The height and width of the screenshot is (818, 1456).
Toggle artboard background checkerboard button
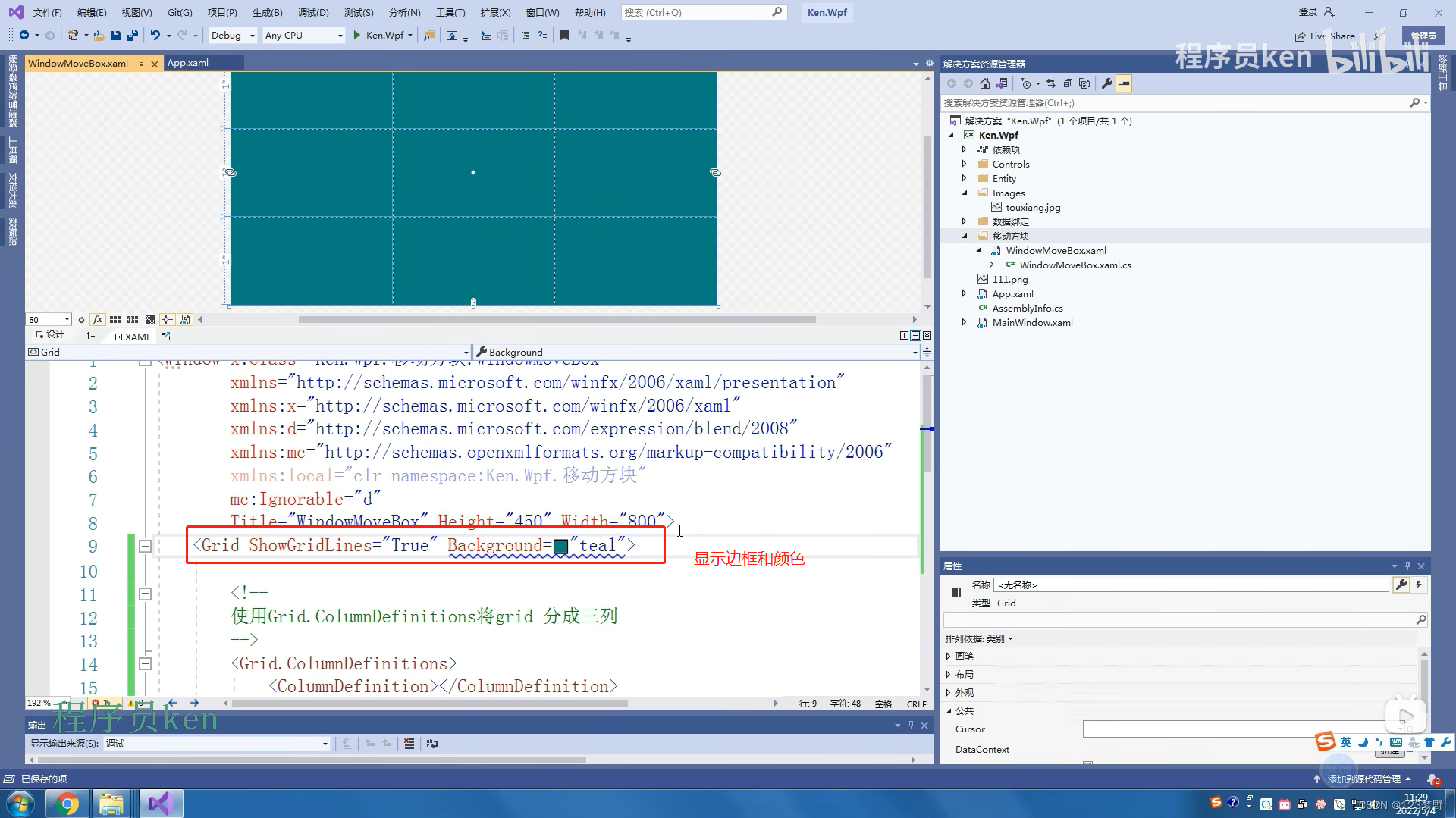(x=150, y=320)
